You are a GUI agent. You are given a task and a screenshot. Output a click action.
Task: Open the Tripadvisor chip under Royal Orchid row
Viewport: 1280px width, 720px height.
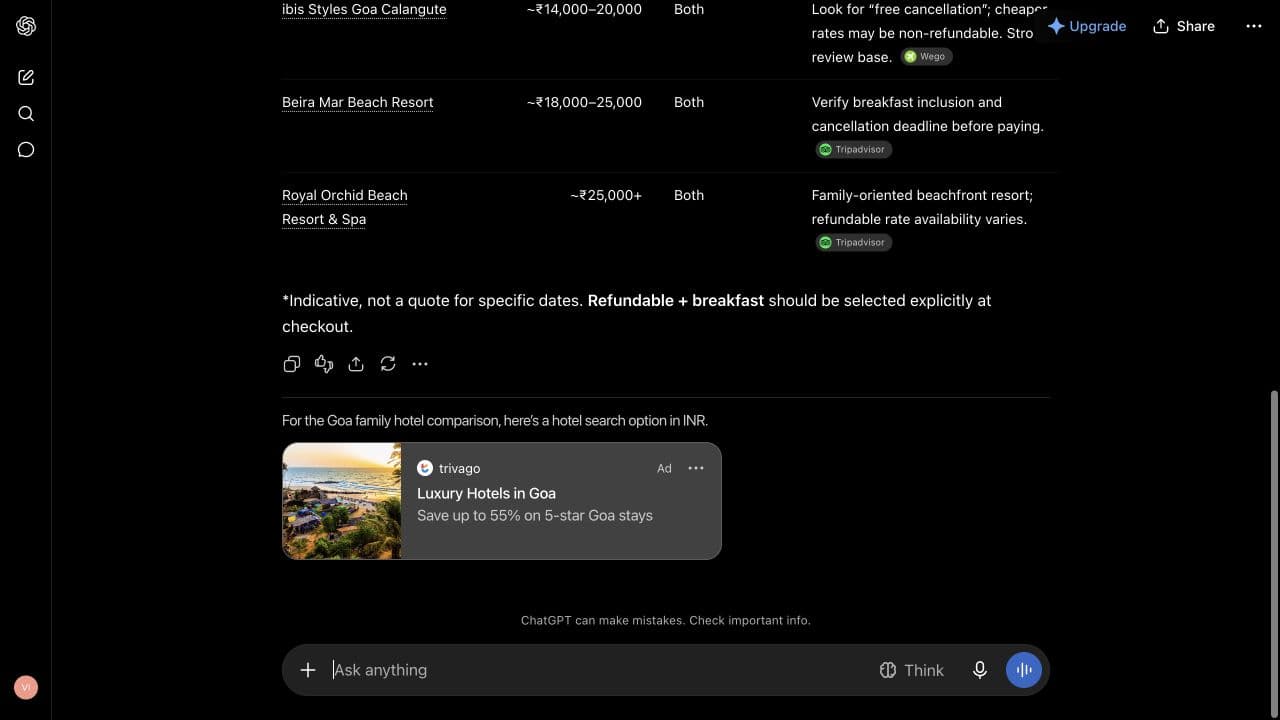853,242
